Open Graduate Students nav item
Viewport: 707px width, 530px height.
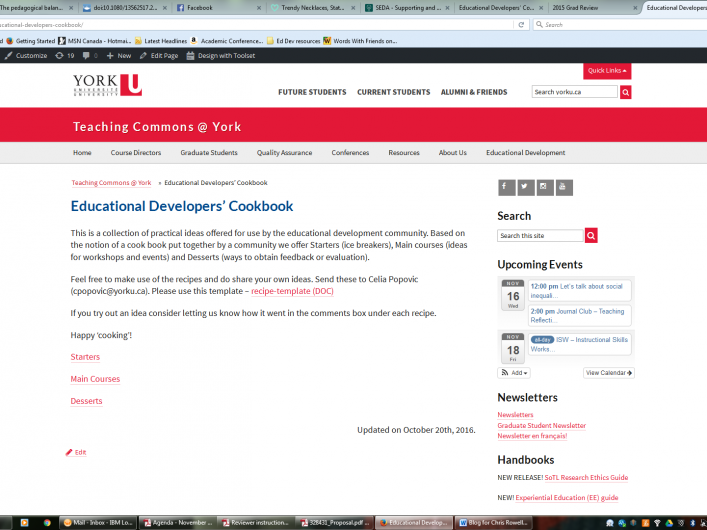[x=209, y=153]
